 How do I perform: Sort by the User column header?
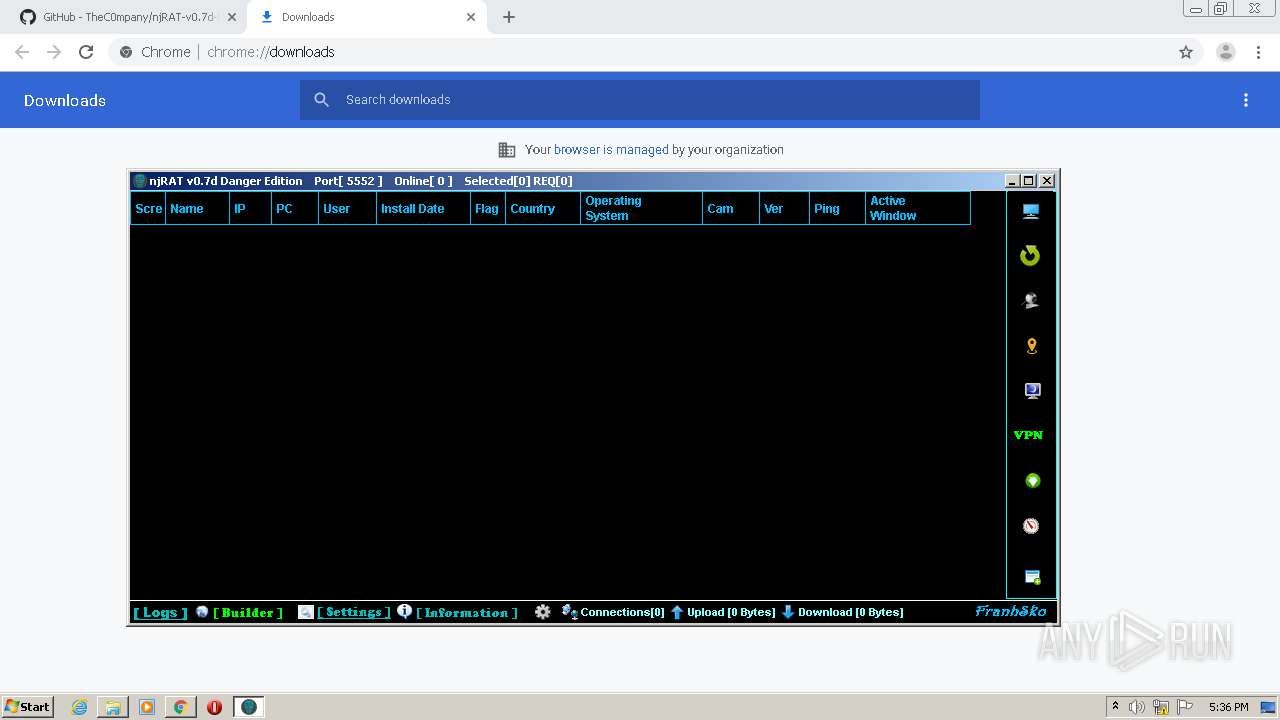[347, 208]
